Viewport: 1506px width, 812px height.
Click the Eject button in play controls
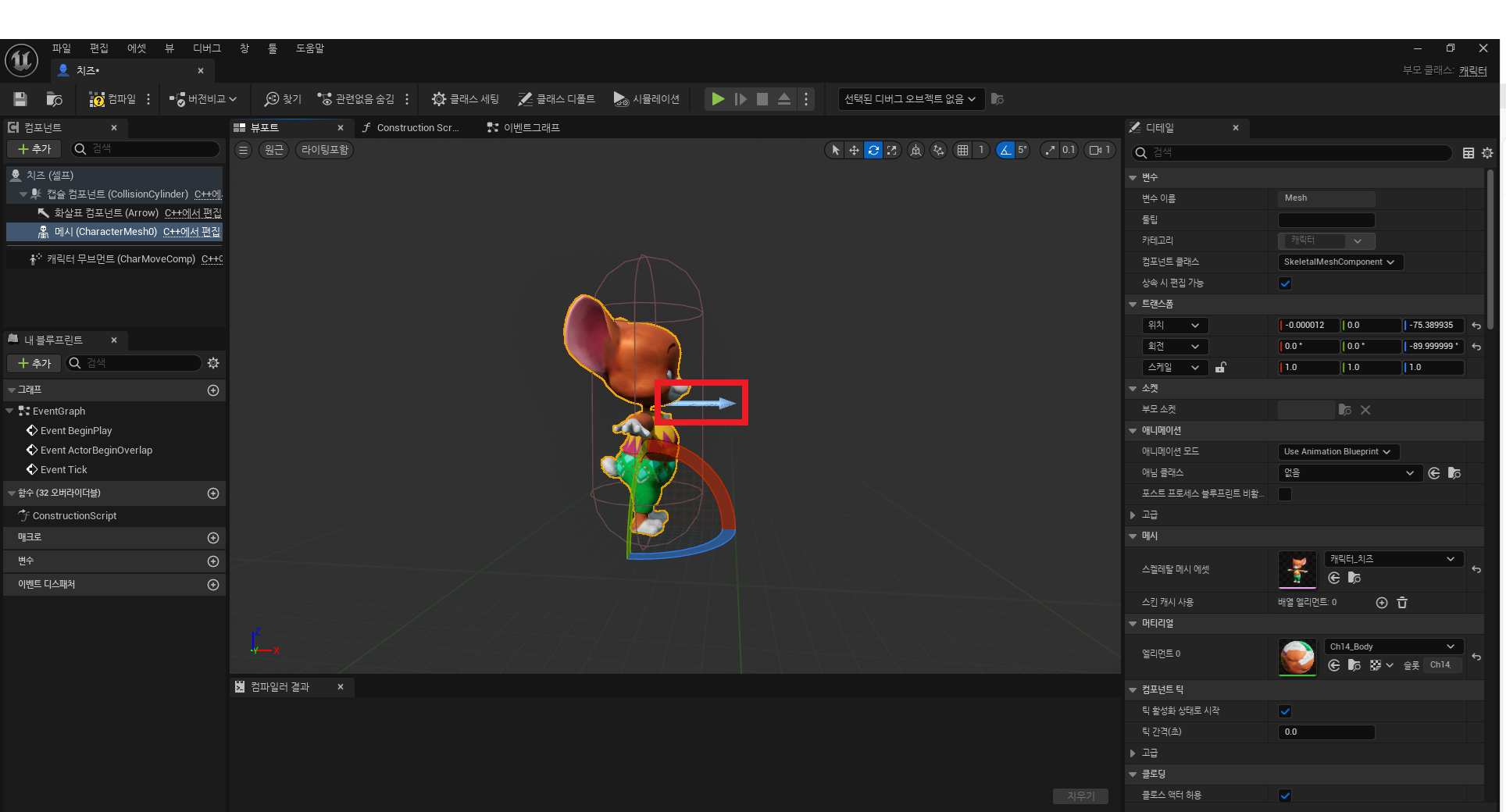[784, 99]
